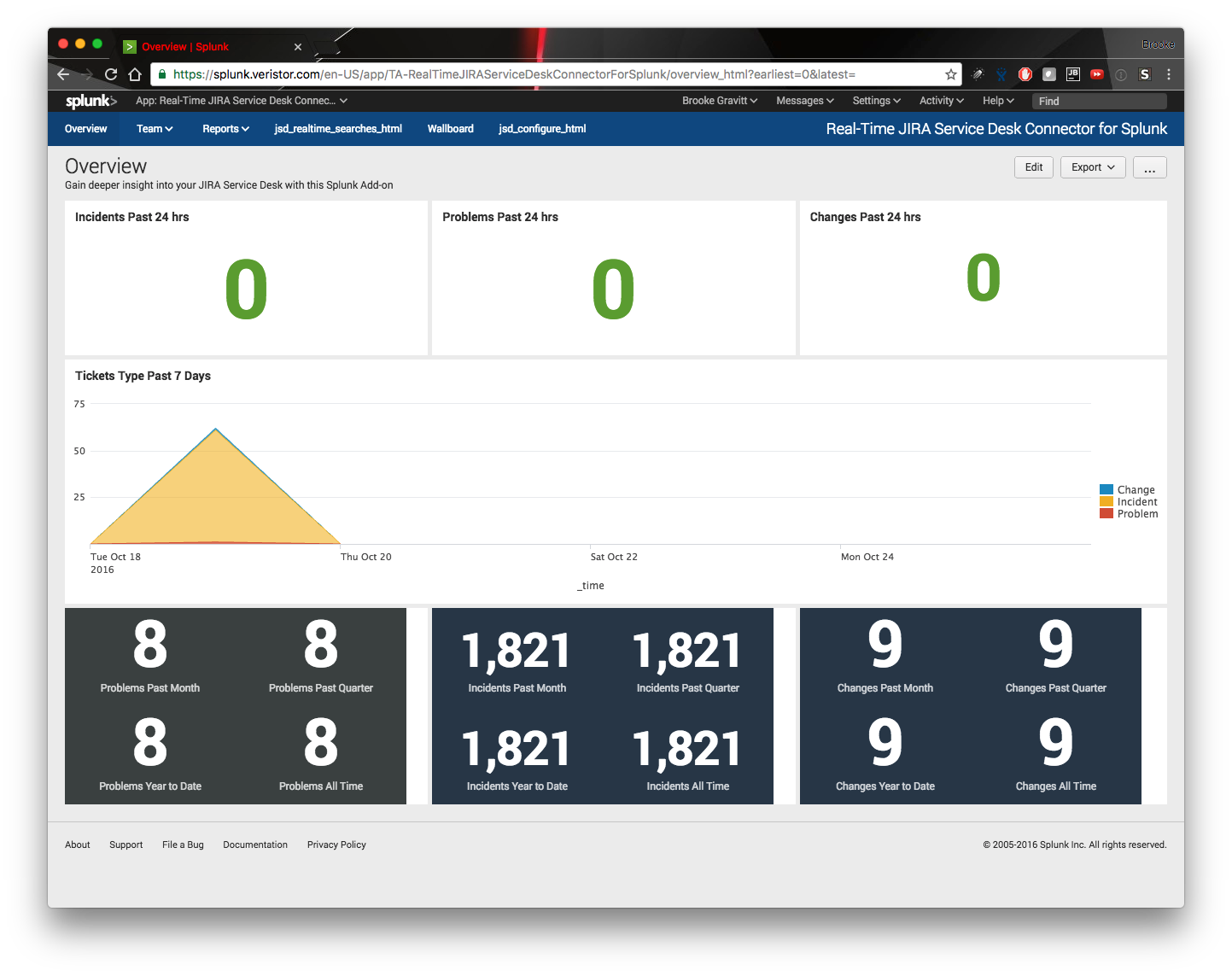
Task: Click the Edit dashboard button
Action: click(1034, 167)
